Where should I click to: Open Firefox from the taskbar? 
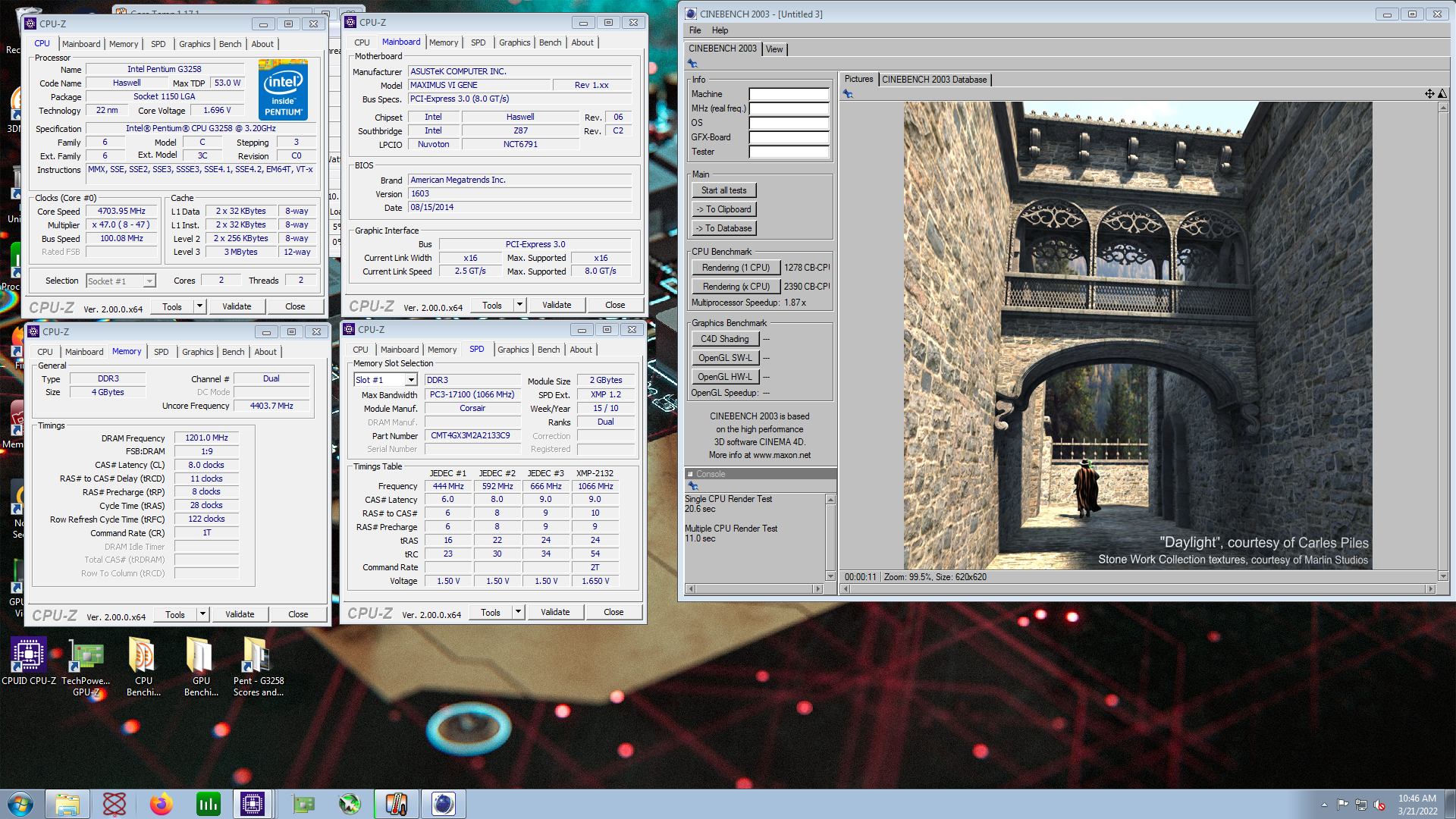pos(161,804)
